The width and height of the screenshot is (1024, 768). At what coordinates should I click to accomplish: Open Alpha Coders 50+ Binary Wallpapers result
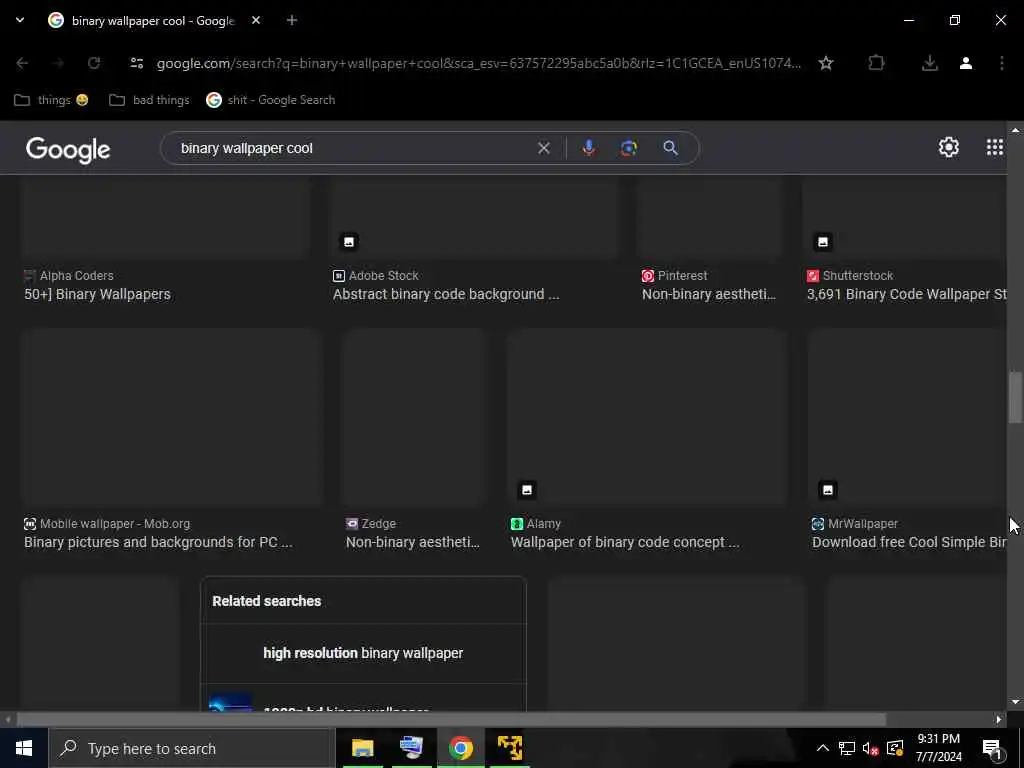97,294
